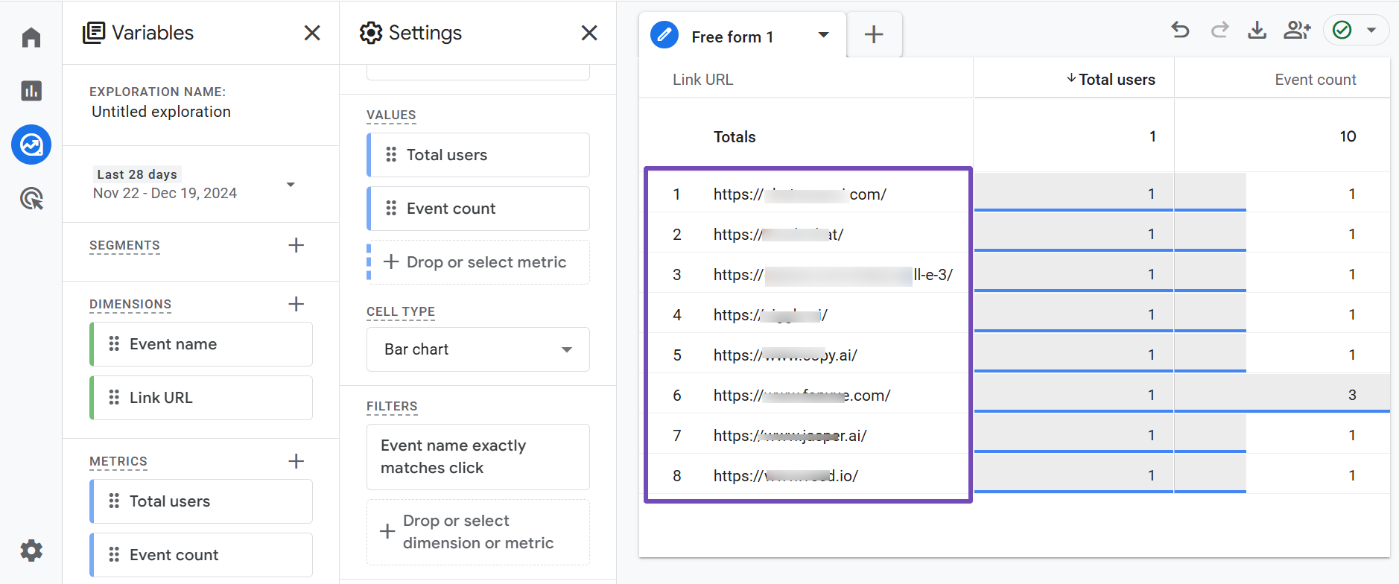Viewport: 1399px width, 584px height.
Task: Open the Reports bar chart icon
Action: pos(31,91)
